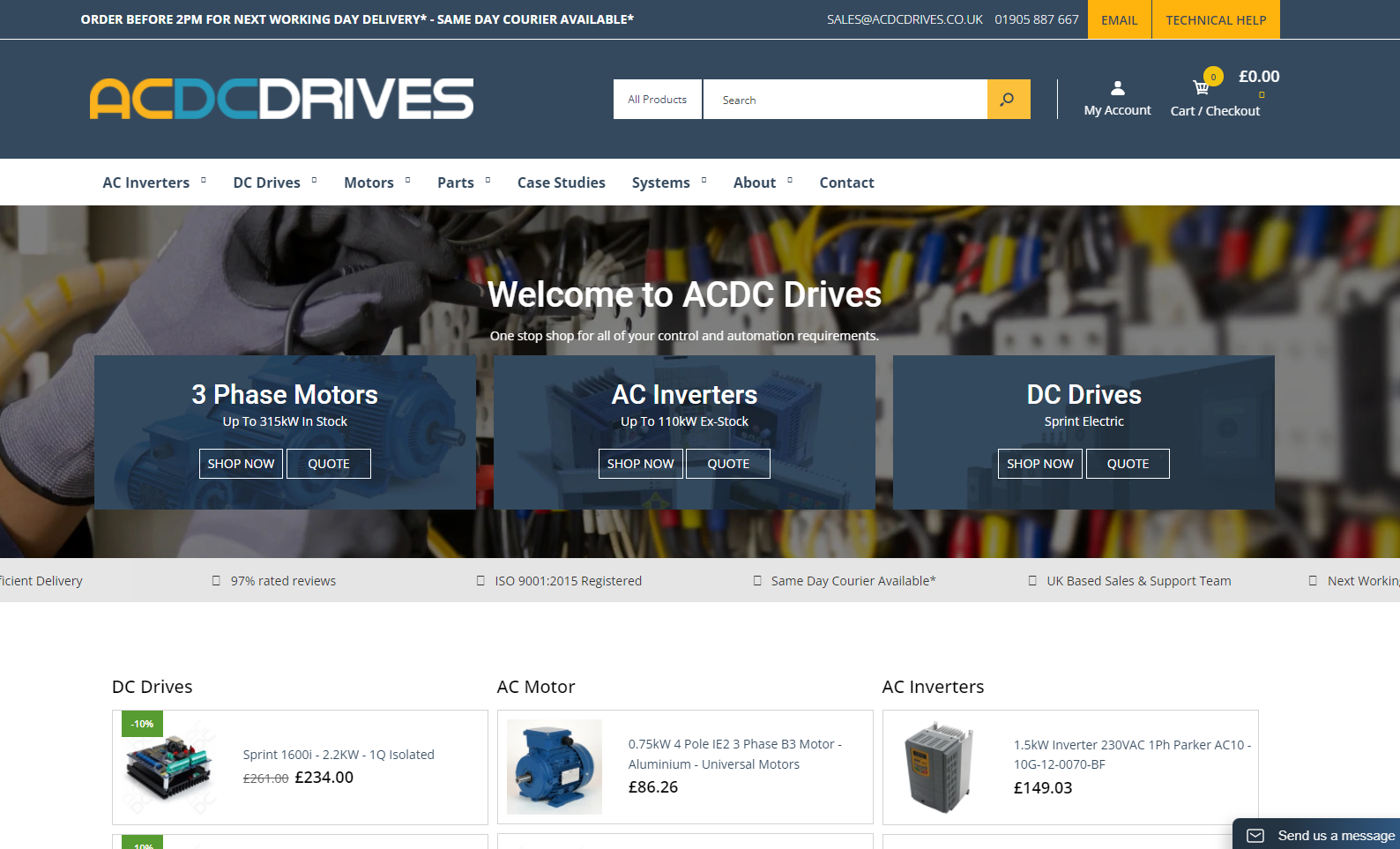Click the sales email address link

905,19
